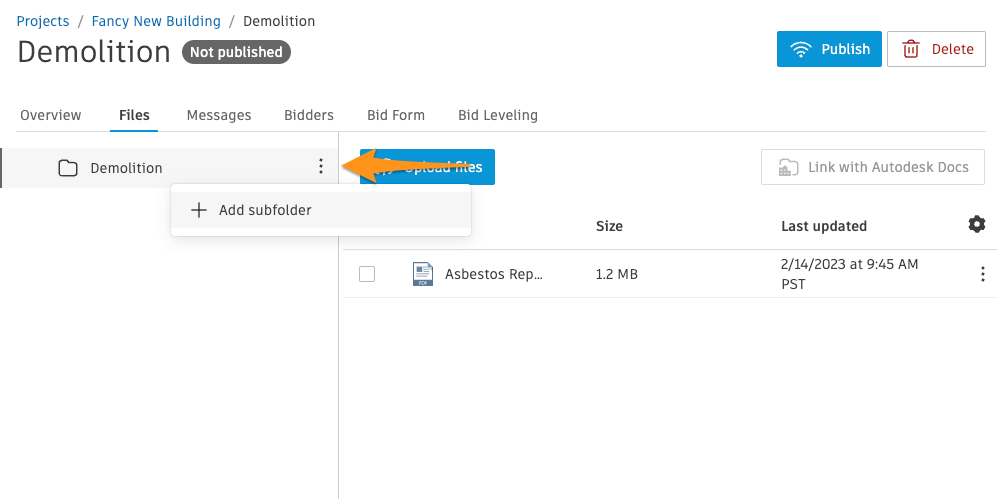997x499 pixels.
Task: Open the Fancy New Building breadcrumb link
Action: pyautogui.click(x=156, y=21)
